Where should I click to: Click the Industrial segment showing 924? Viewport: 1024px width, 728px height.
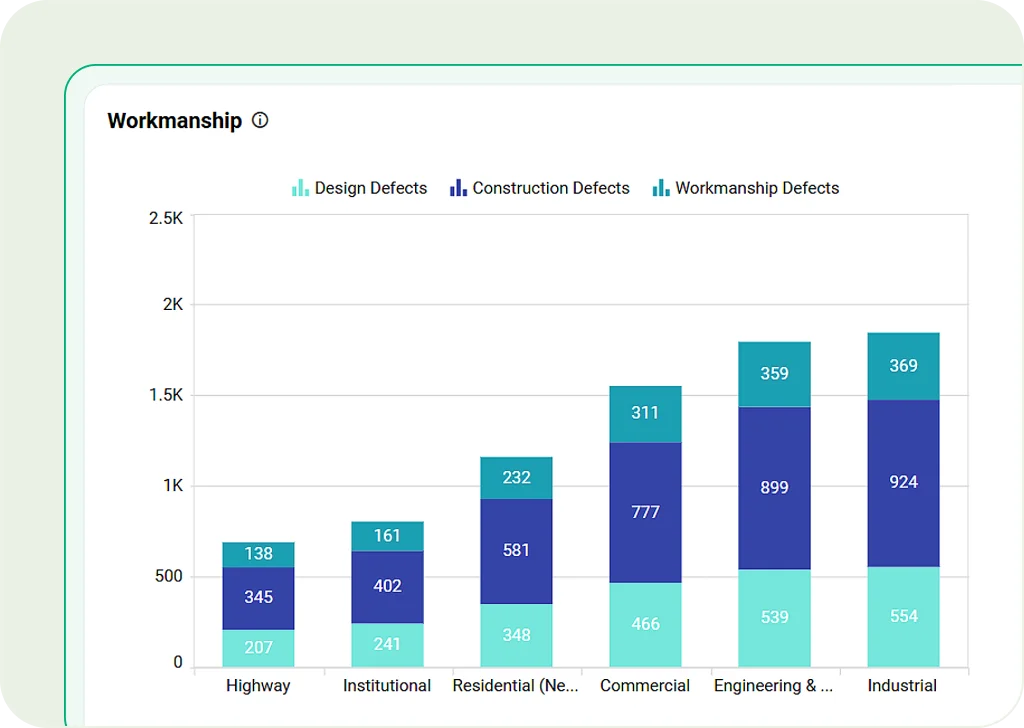[x=903, y=482]
